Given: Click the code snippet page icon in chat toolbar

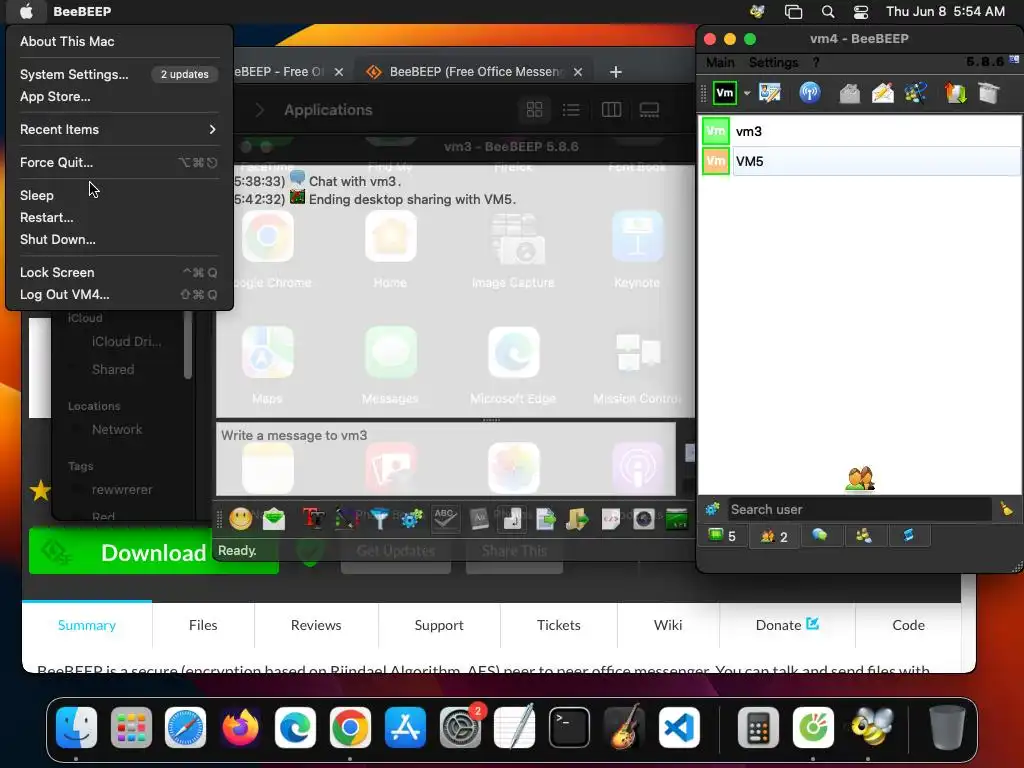Looking at the screenshot, I should (611, 519).
